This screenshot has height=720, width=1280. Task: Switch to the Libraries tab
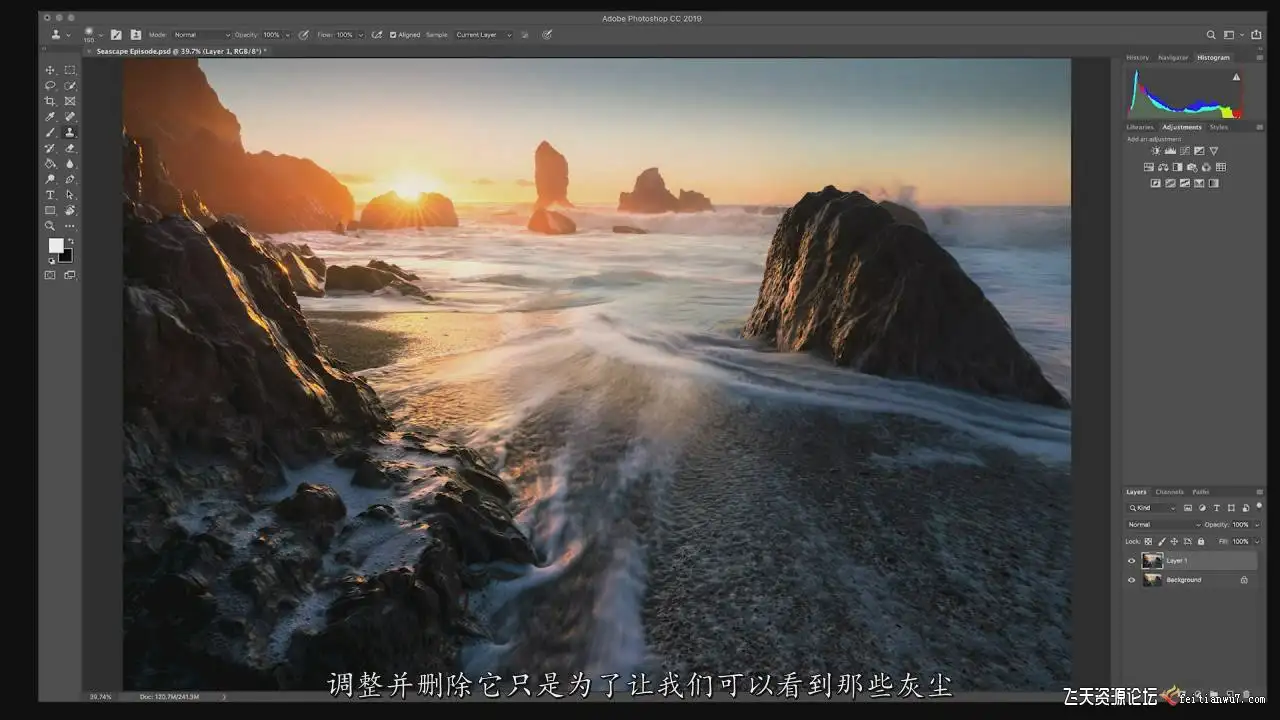[1140, 127]
